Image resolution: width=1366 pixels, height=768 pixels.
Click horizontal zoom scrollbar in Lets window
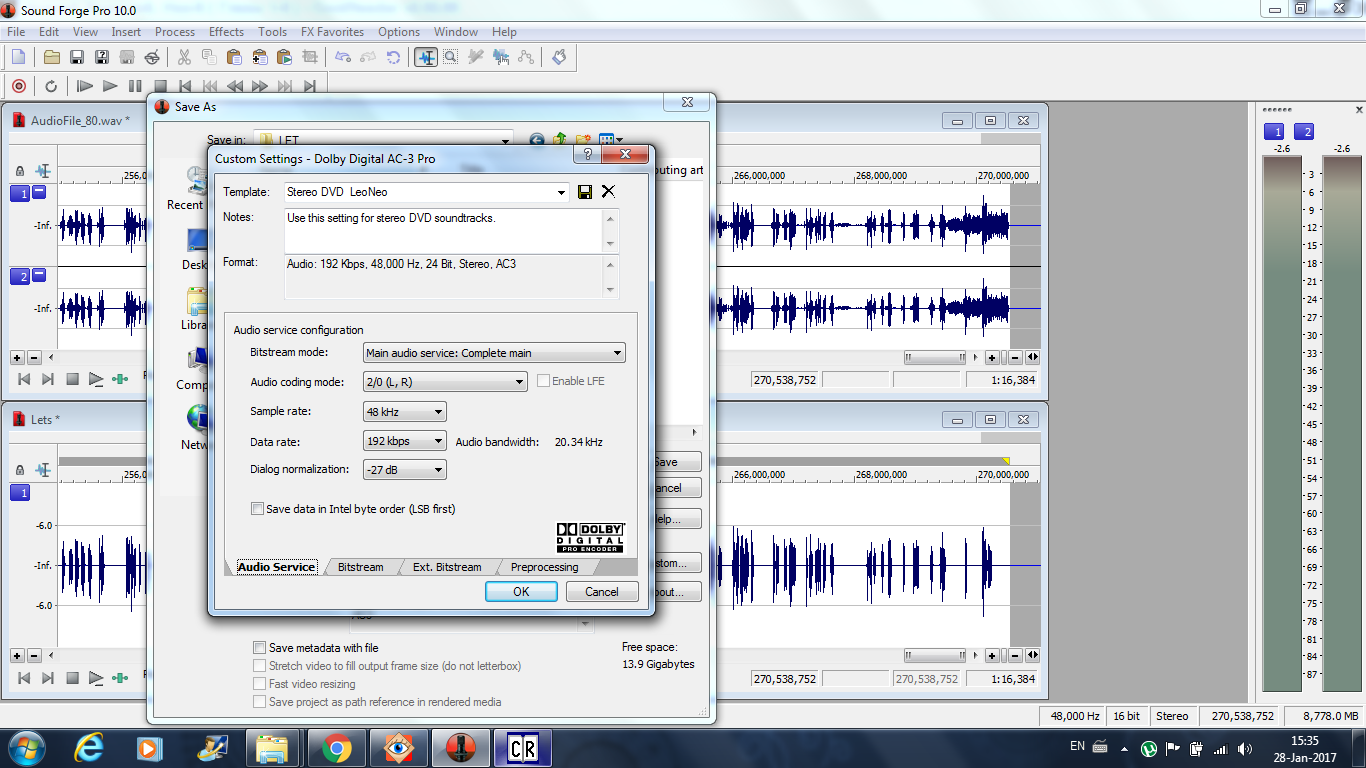coord(935,656)
